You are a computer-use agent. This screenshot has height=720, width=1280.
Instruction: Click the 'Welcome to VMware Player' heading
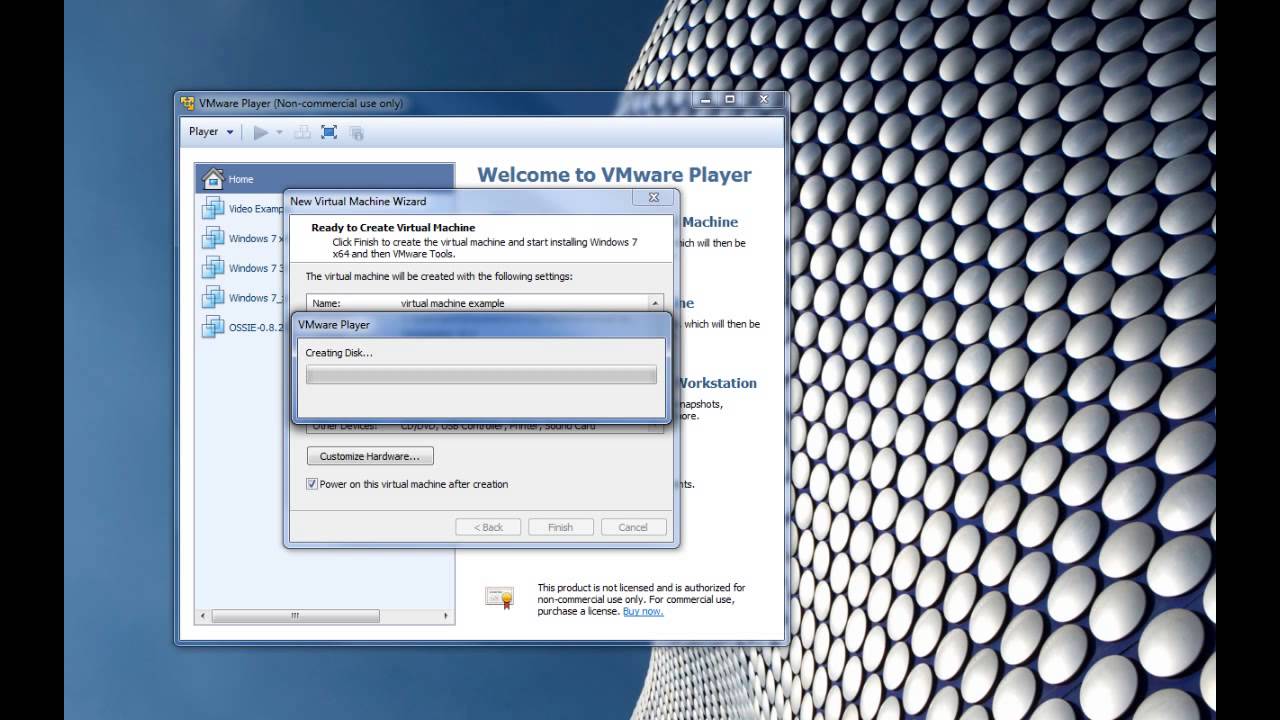[614, 175]
